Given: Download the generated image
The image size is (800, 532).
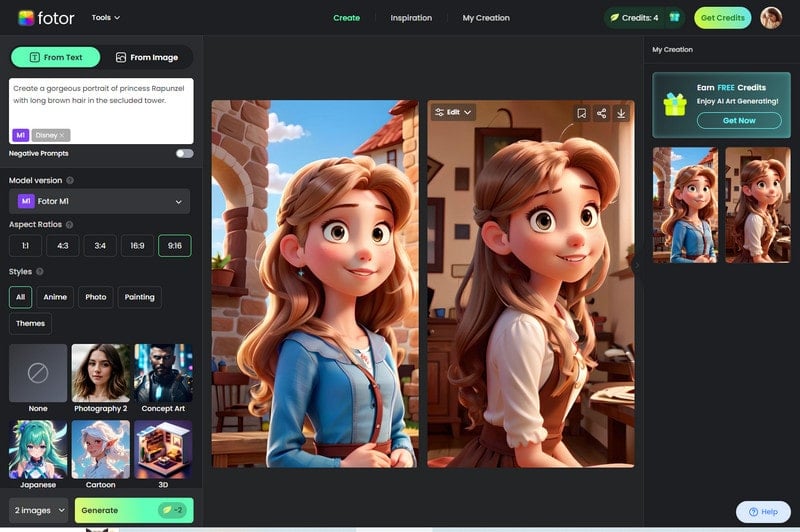Looking at the screenshot, I should pos(621,113).
